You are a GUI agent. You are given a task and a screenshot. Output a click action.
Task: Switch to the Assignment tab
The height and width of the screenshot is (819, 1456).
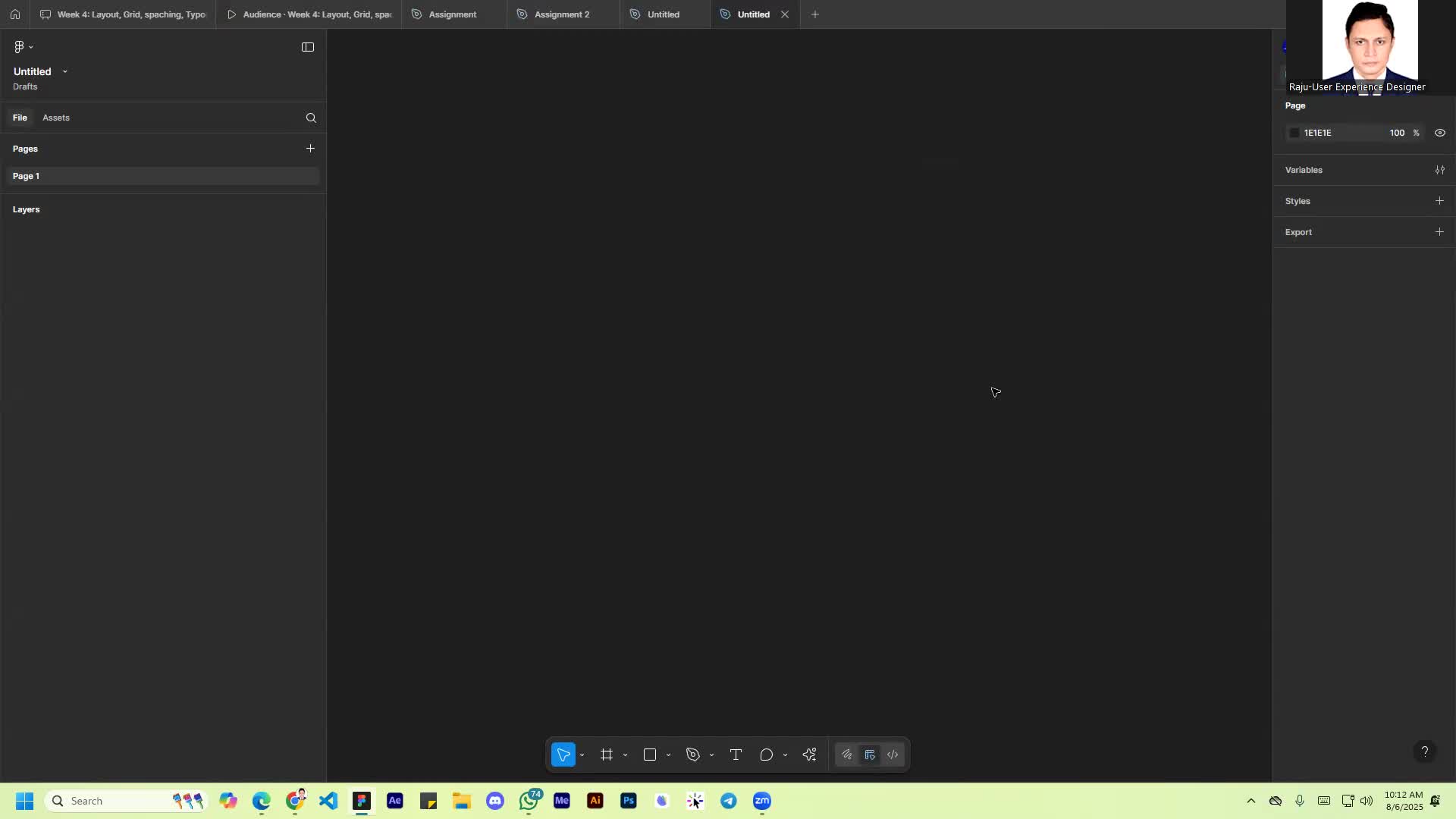453,14
